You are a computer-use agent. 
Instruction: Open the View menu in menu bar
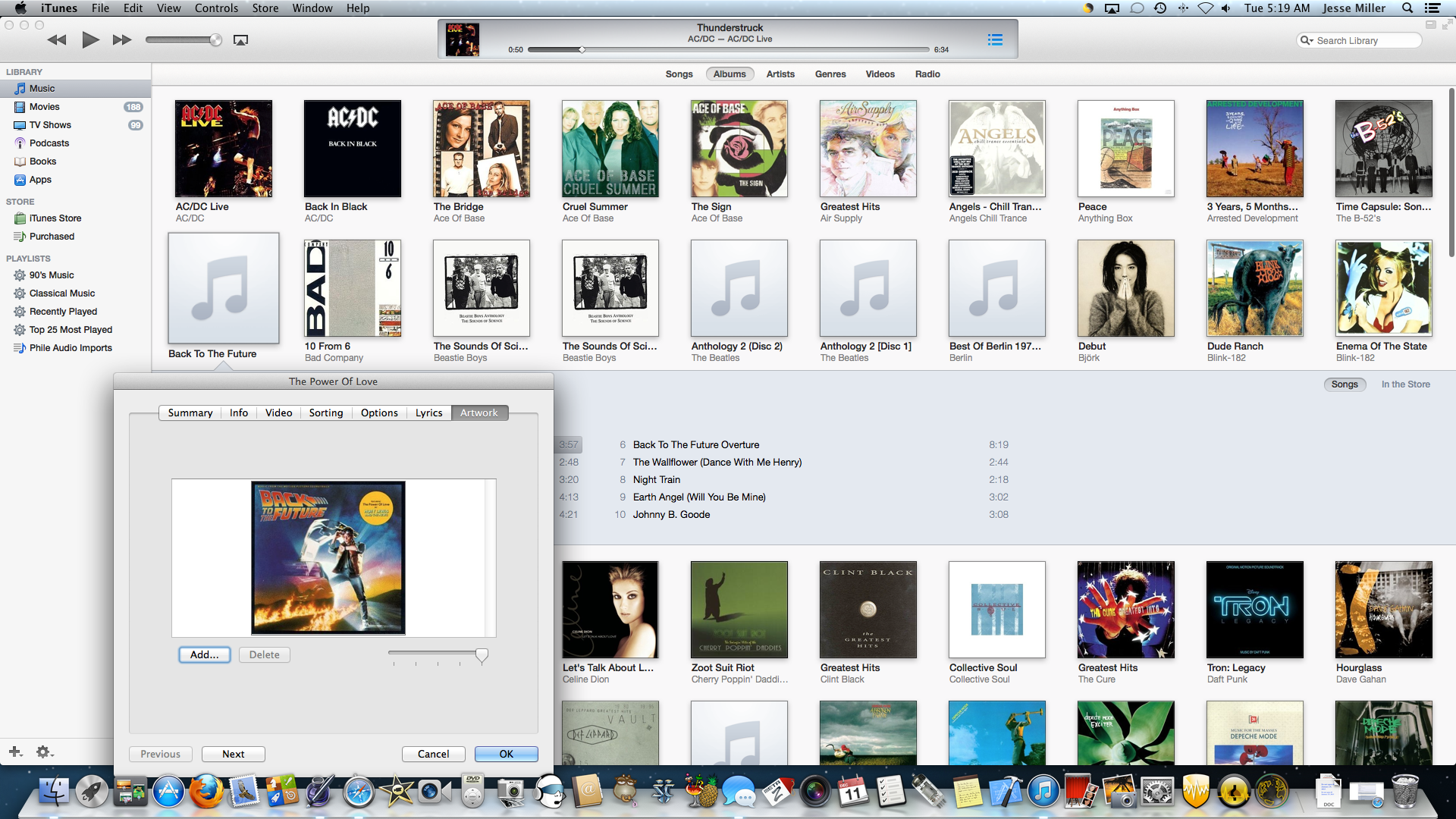click(168, 8)
